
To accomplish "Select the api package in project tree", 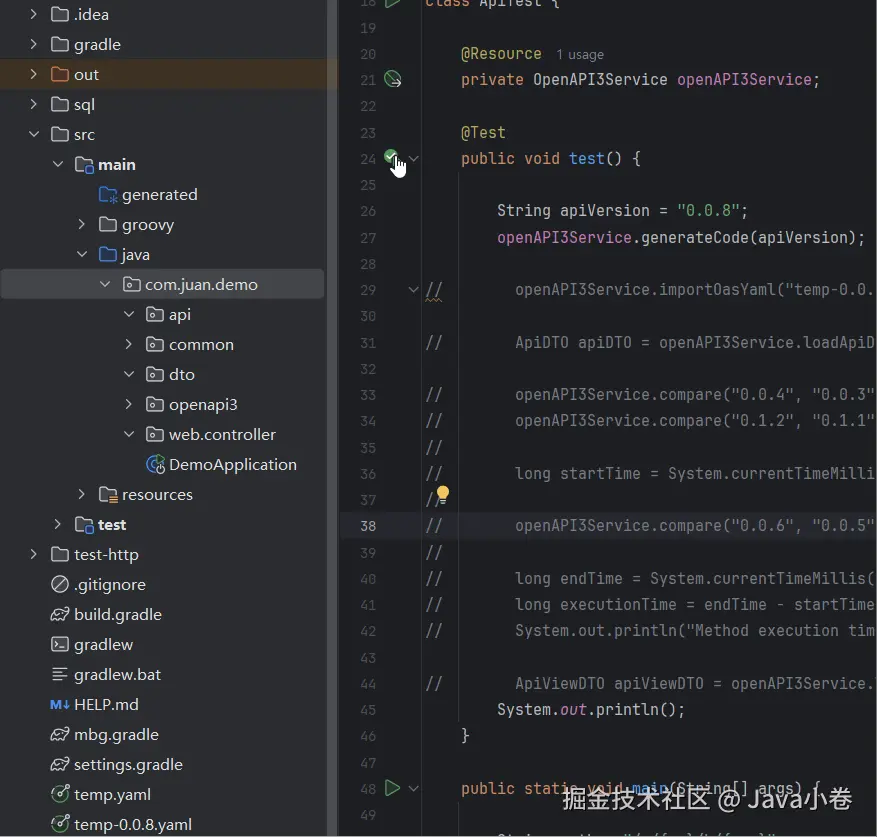I will click(163, 314).
